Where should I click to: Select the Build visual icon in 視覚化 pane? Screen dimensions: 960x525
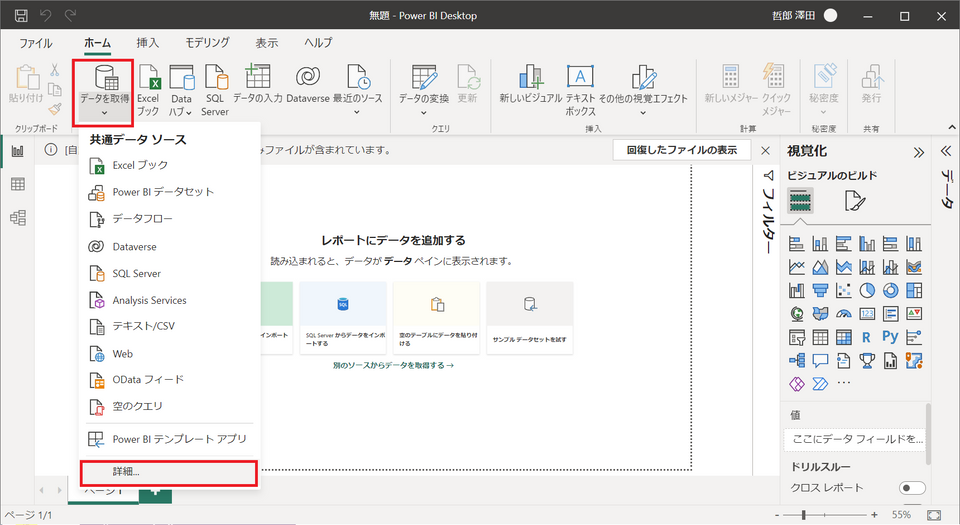coord(800,201)
